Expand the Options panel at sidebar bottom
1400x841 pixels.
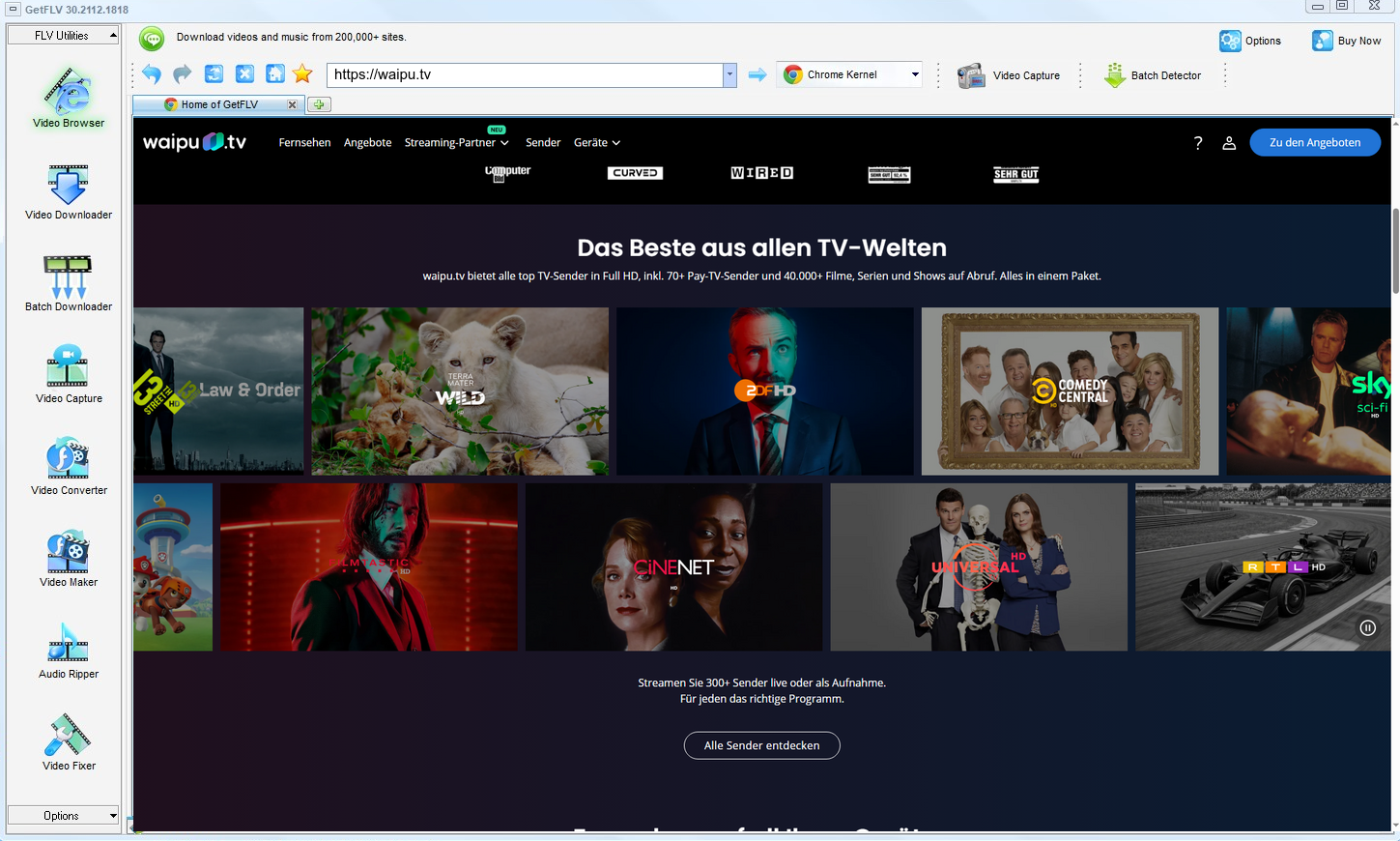pos(63,816)
